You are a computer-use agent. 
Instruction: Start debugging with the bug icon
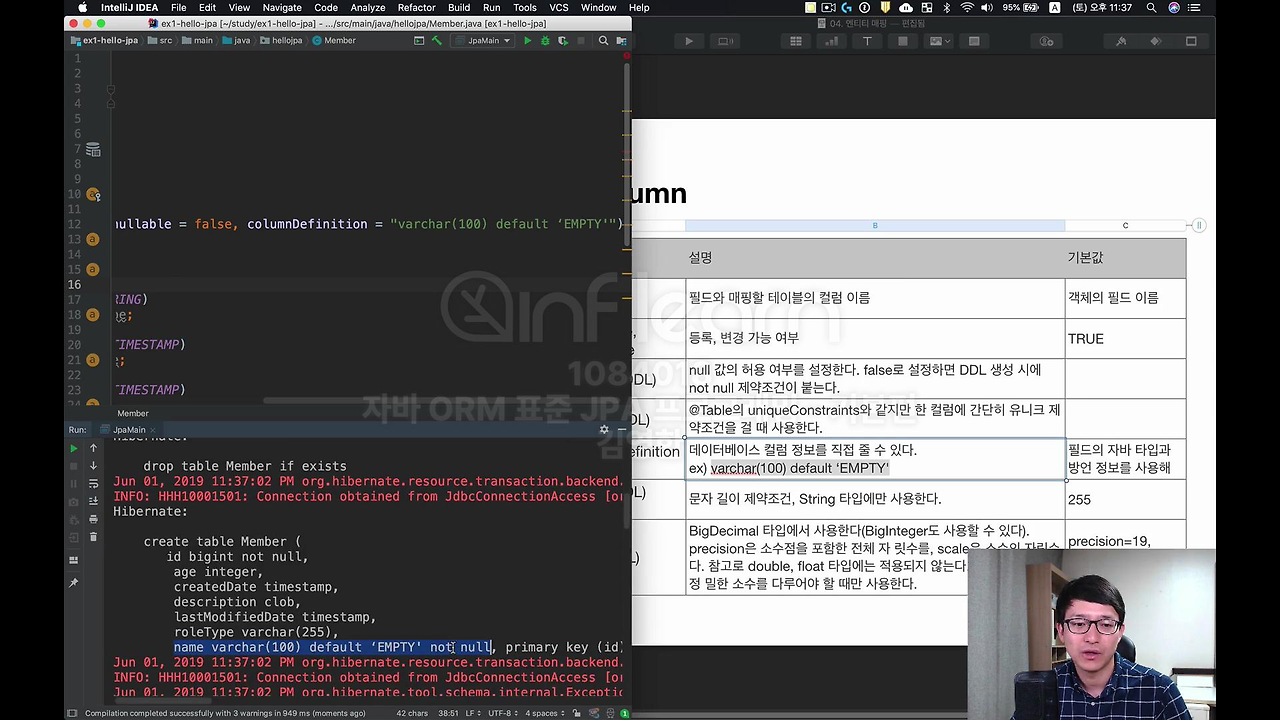[545, 41]
